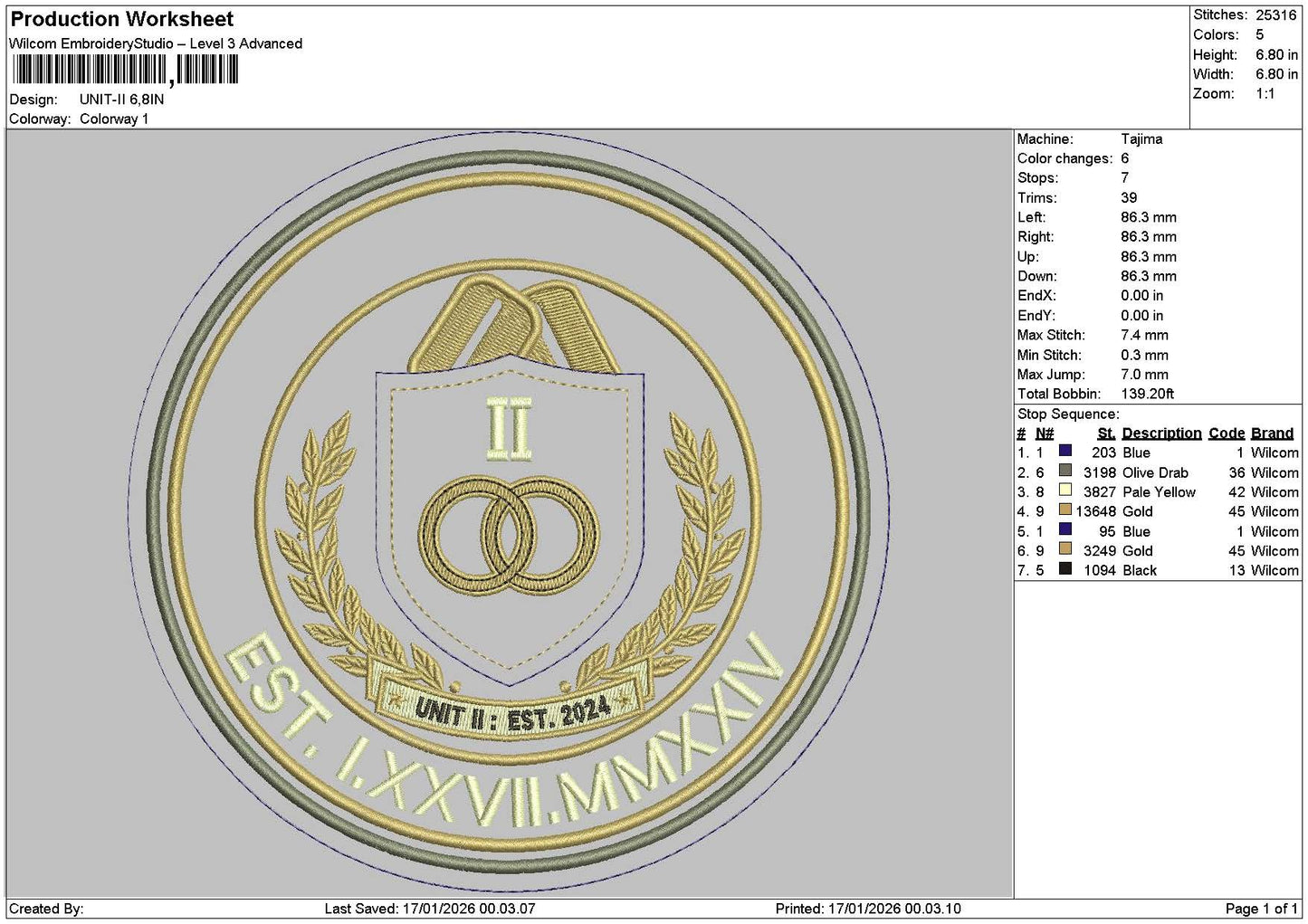
Task: Click the Machine value 'Tajima'
Action: [x=1141, y=139]
